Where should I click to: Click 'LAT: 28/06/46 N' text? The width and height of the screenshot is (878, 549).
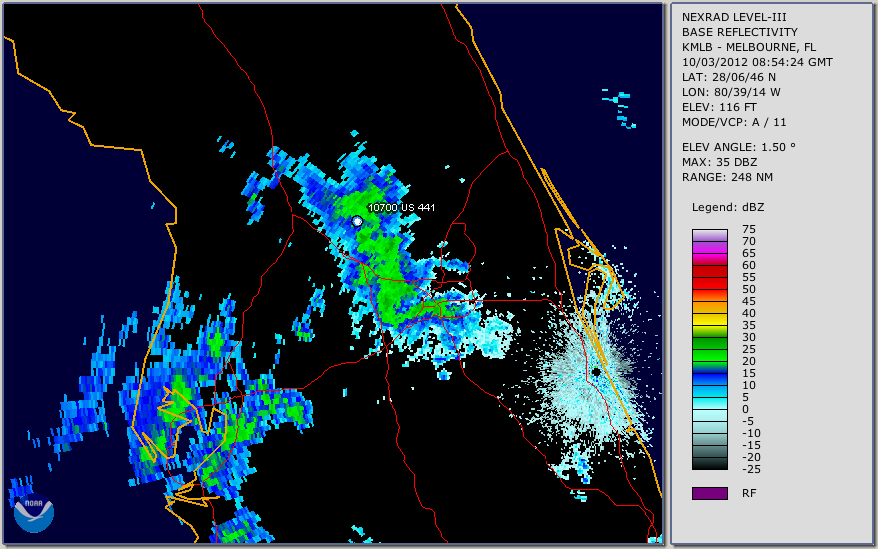(728, 77)
